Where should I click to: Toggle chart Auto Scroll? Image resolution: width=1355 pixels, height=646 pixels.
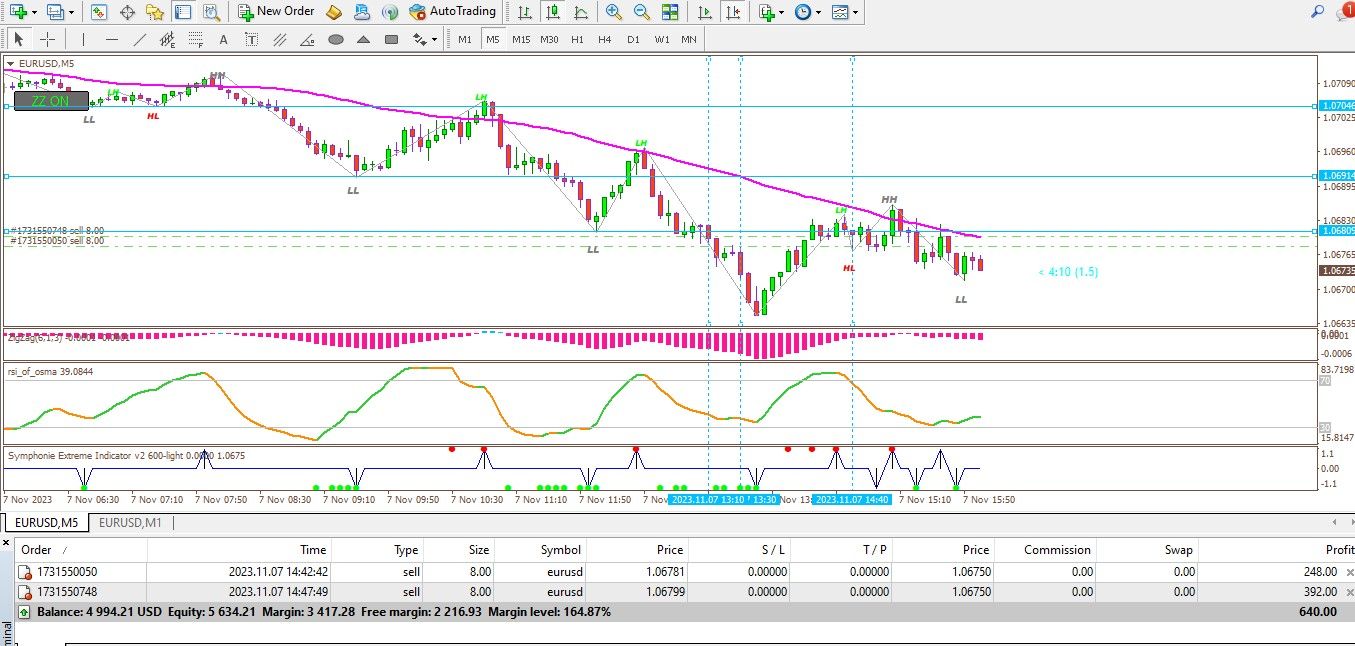pyautogui.click(x=706, y=12)
